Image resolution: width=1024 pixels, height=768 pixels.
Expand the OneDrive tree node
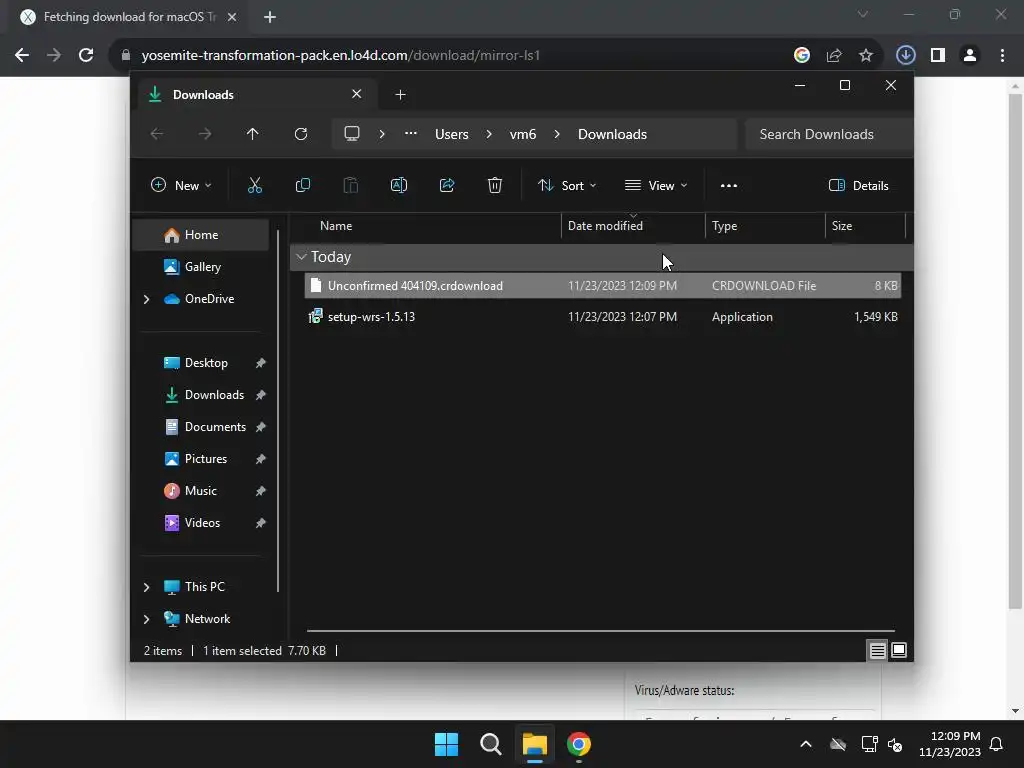(x=146, y=299)
